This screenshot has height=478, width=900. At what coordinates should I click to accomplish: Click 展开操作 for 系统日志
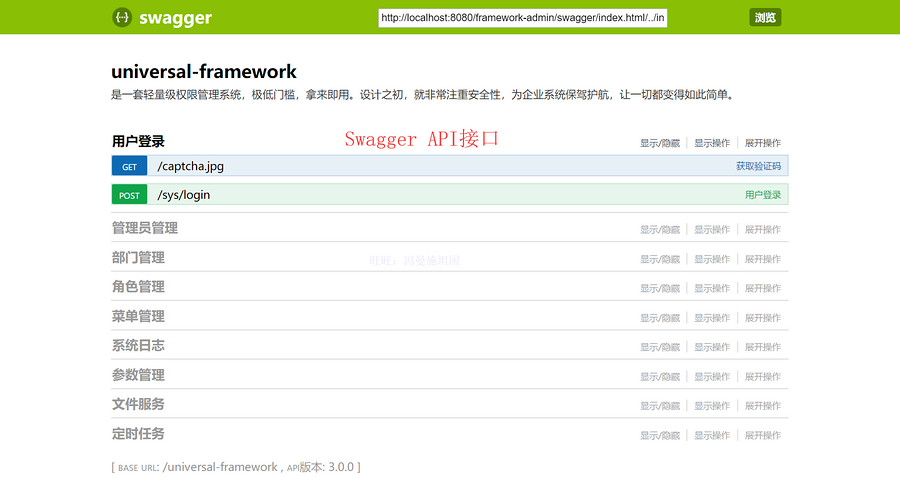point(763,347)
